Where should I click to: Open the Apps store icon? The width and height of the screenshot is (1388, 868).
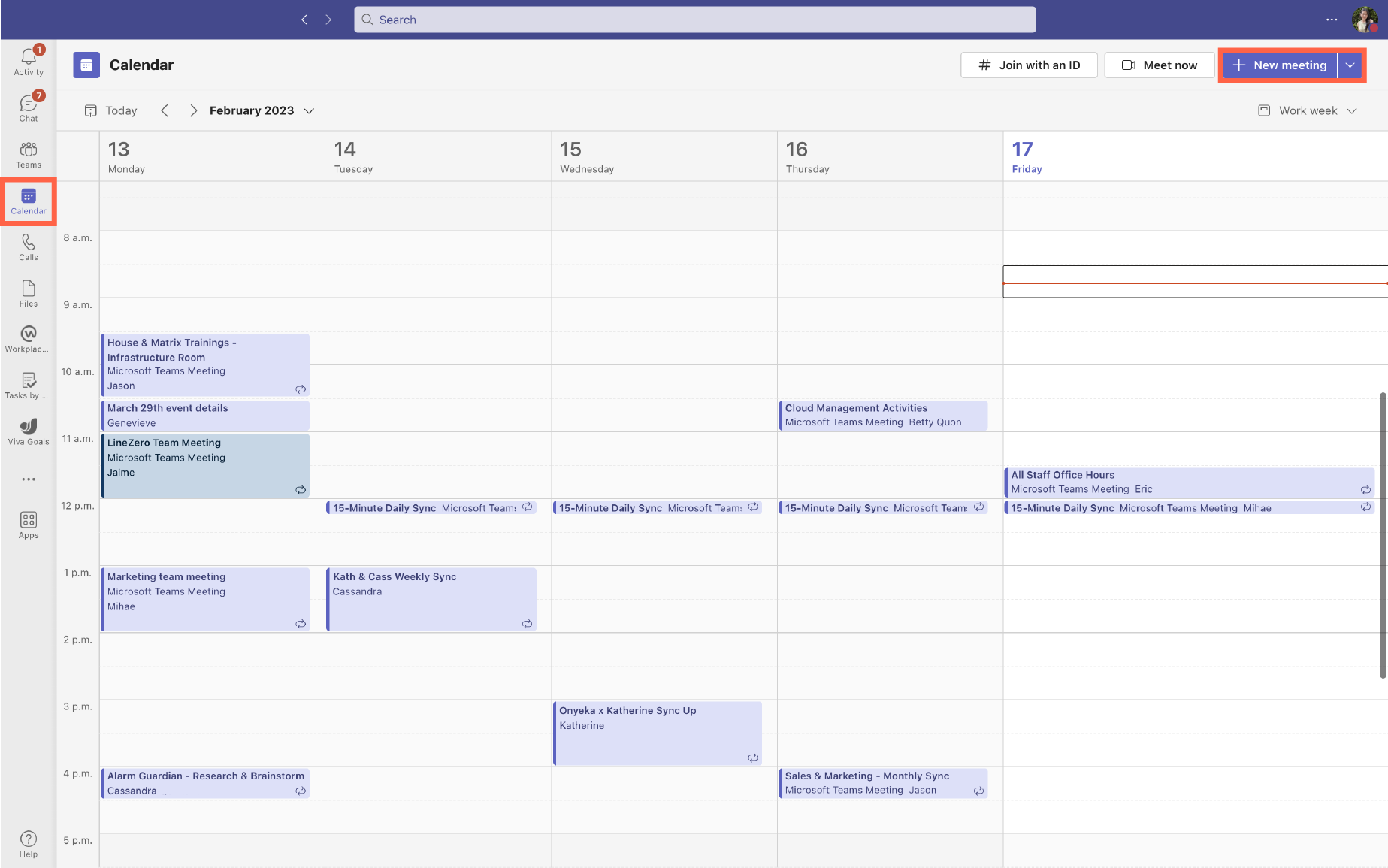click(29, 525)
